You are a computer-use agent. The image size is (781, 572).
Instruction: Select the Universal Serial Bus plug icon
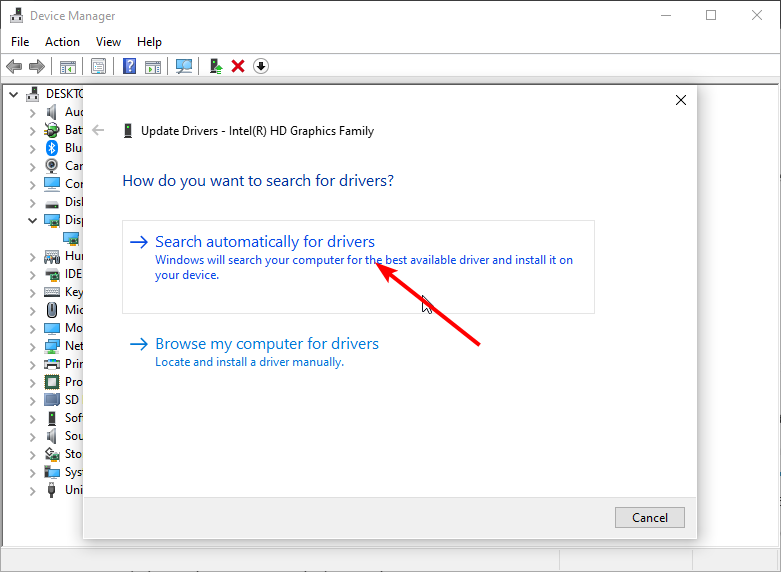click(51, 490)
